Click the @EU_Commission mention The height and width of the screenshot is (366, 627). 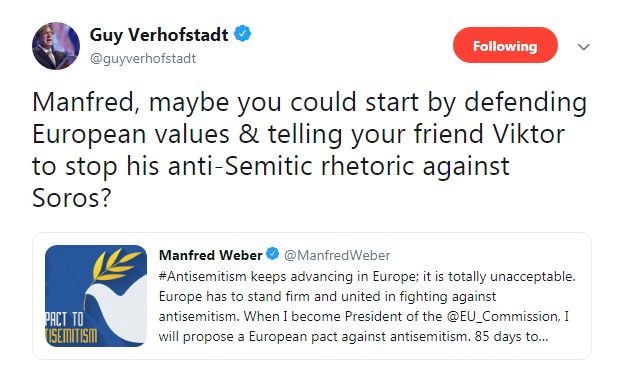[x=502, y=316]
